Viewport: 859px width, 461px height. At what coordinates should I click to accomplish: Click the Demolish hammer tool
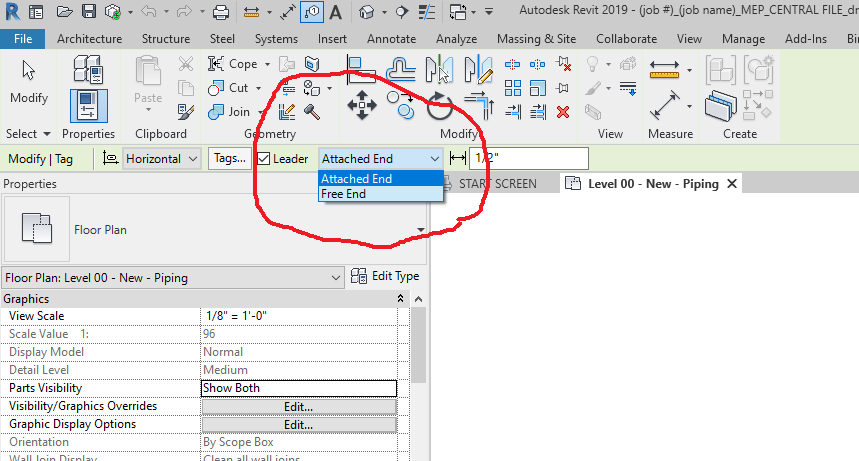[312, 112]
